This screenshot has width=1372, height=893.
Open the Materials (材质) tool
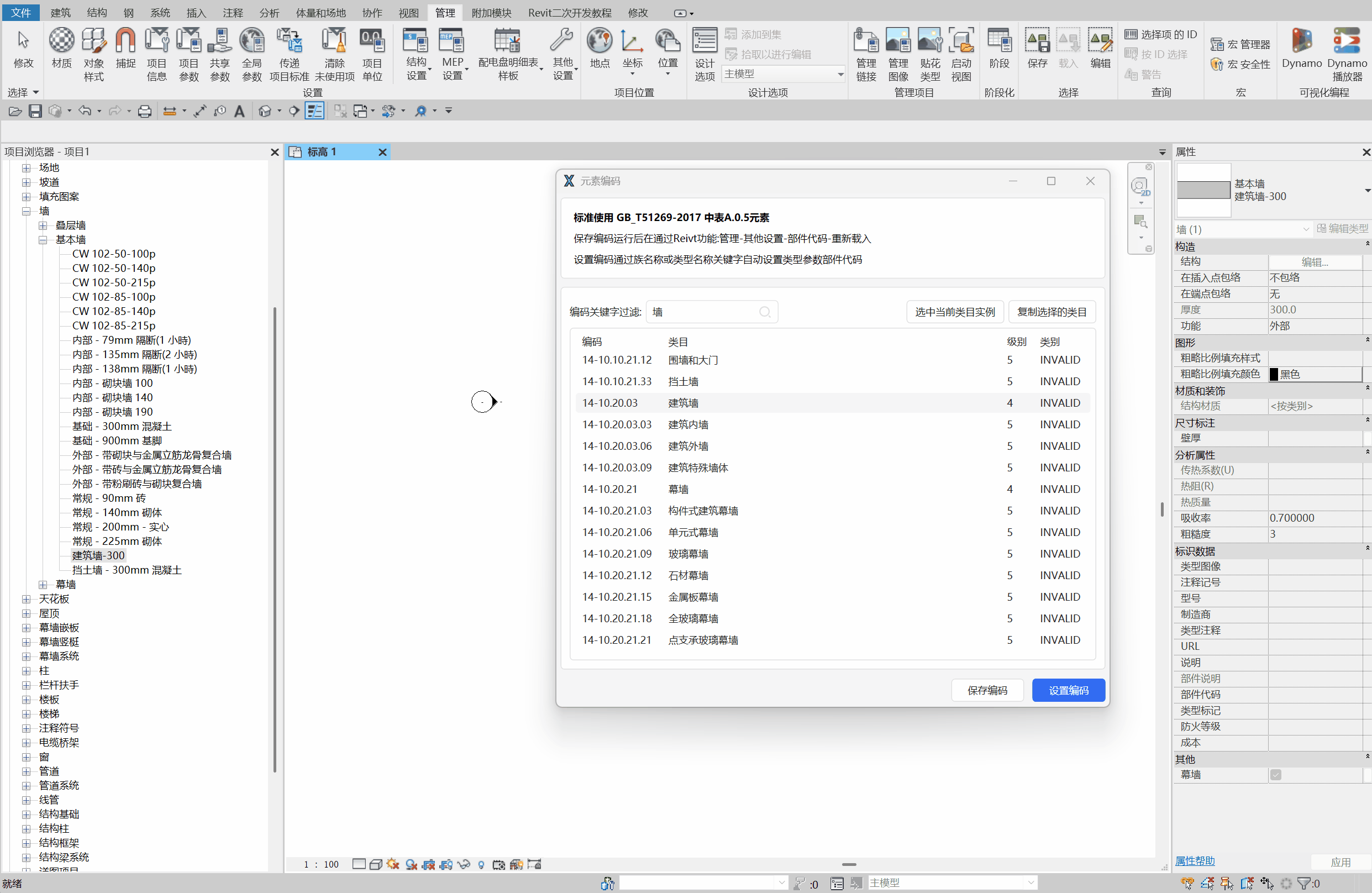61,49
